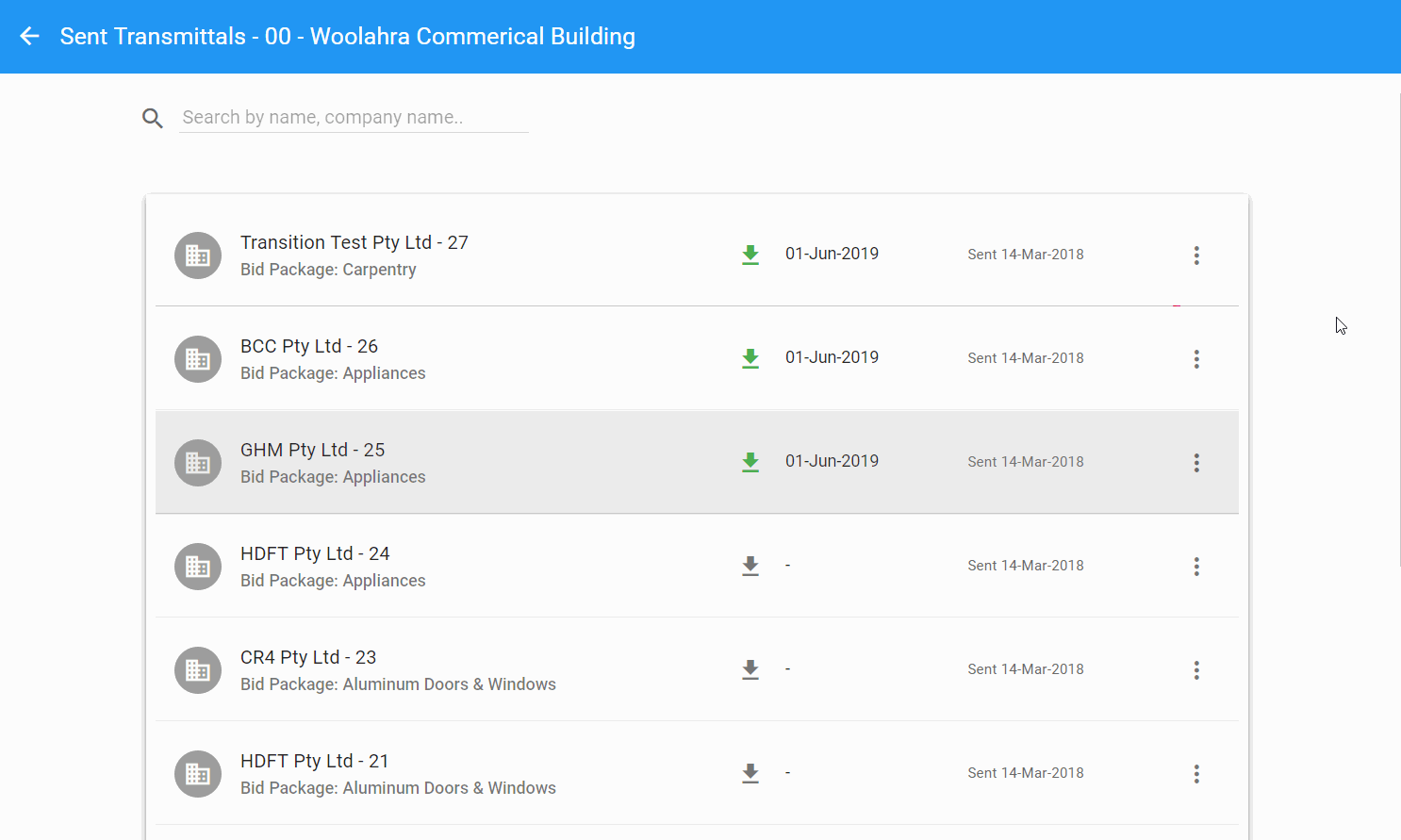The height and width of the screenshot is (840, 1401).
Task: Select GHM Pty Ltd - 25 title
Action: pyautogui.click(x=313, y=450)
